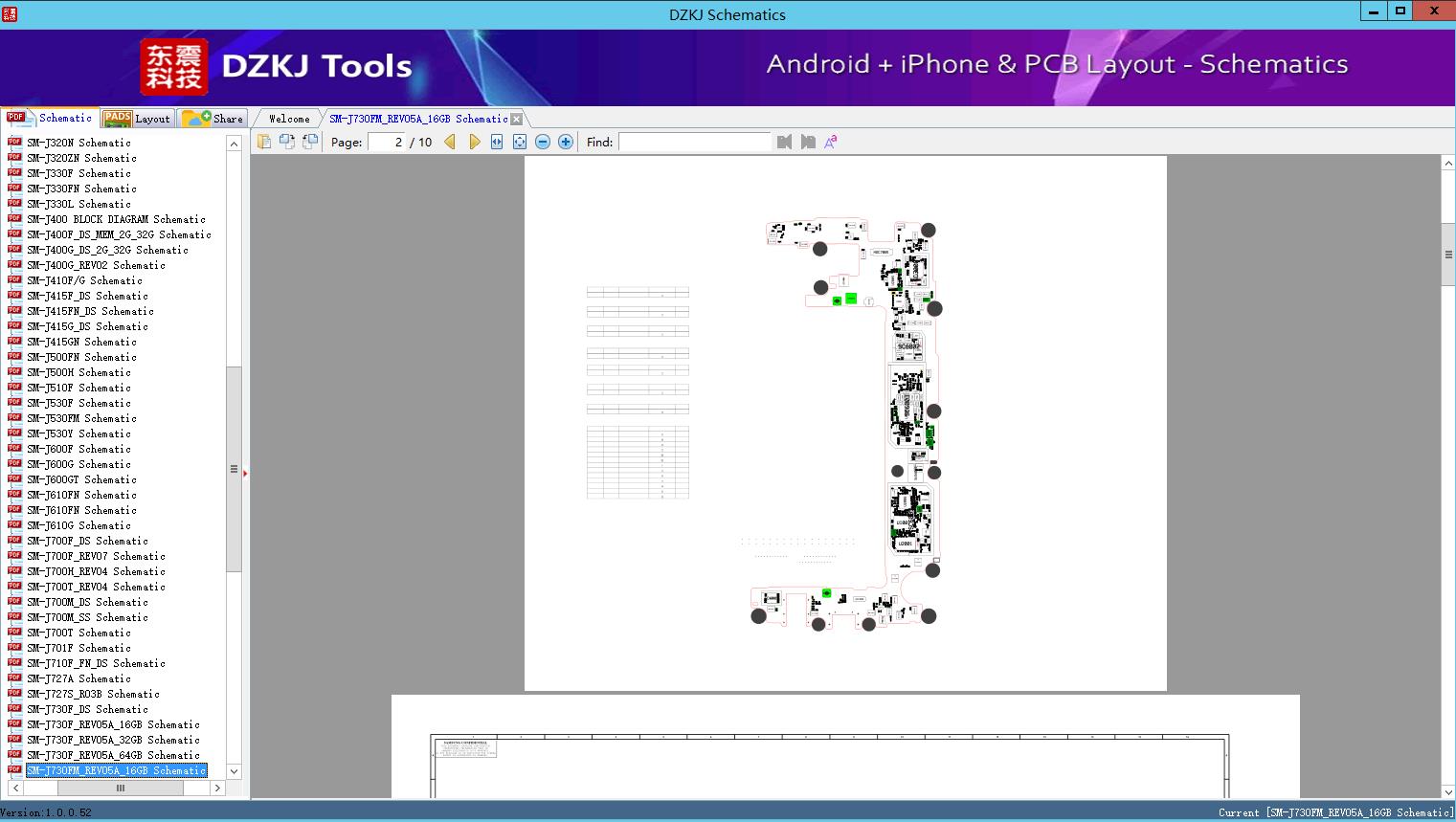Viewport: 1456px width, 822px height.
Task: Open SM-J727S_R03B Schematic
Action: click(x=93, y=694)
